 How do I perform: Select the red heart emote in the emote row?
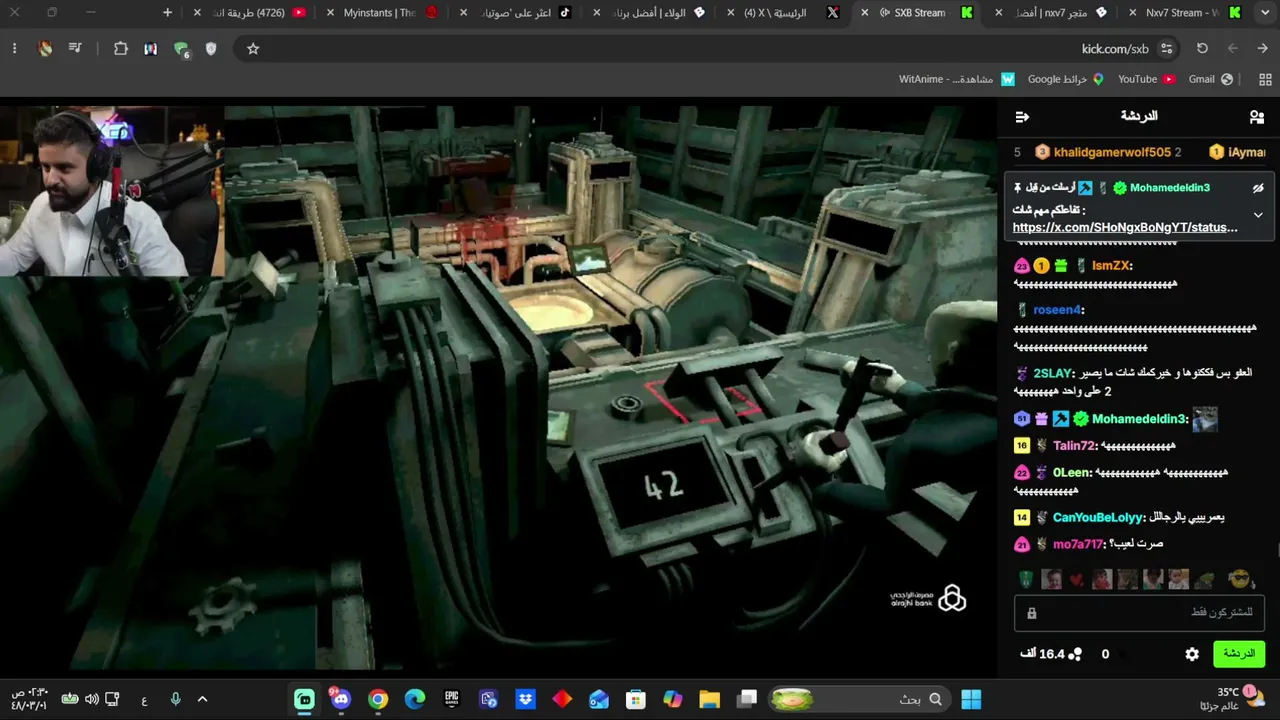[1076, 580]
